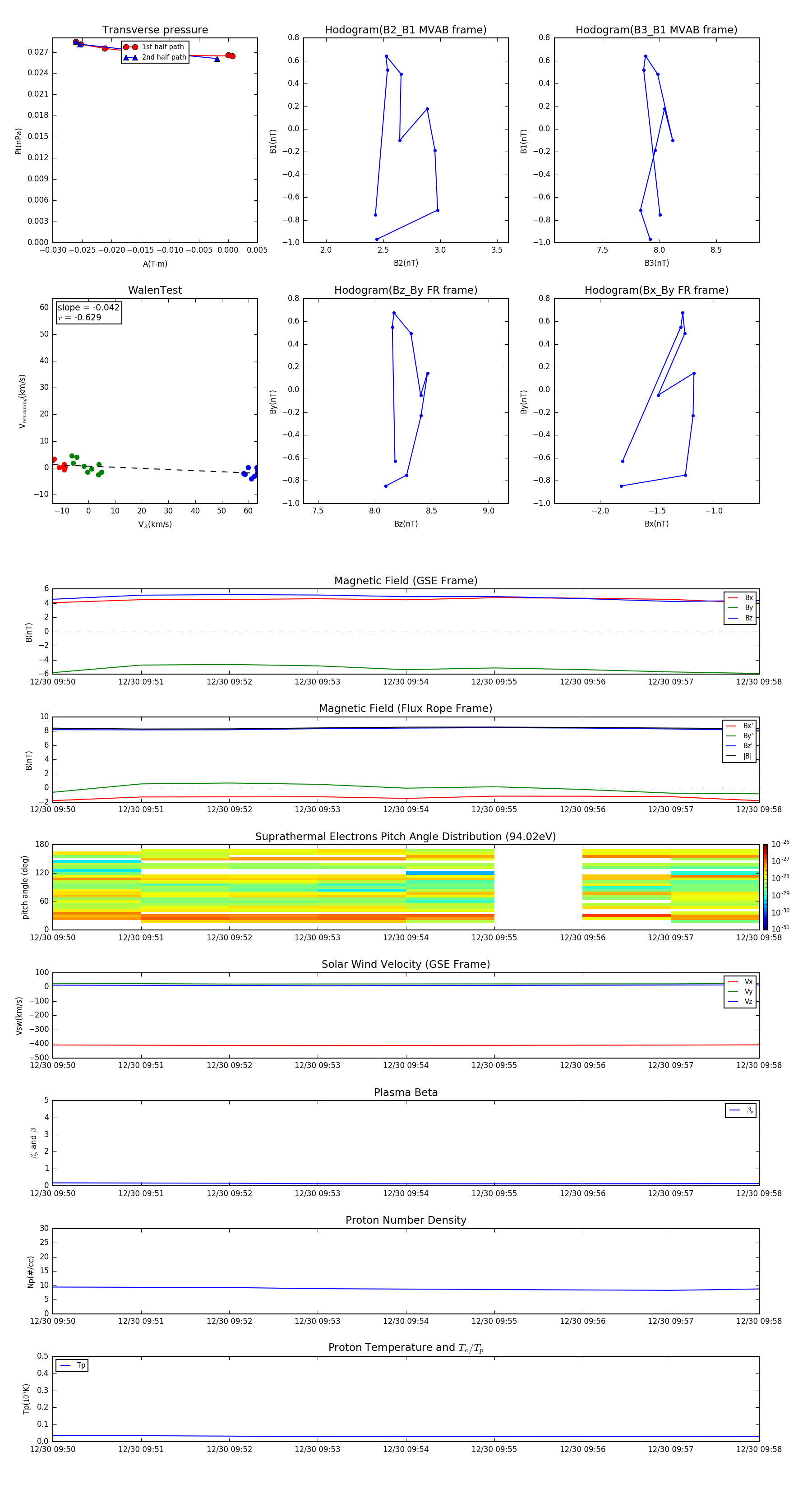Select the "B2(nT)" x-axis label
Image resolution: width=812 pixels, height=1489 pixels.
[406, 263]
